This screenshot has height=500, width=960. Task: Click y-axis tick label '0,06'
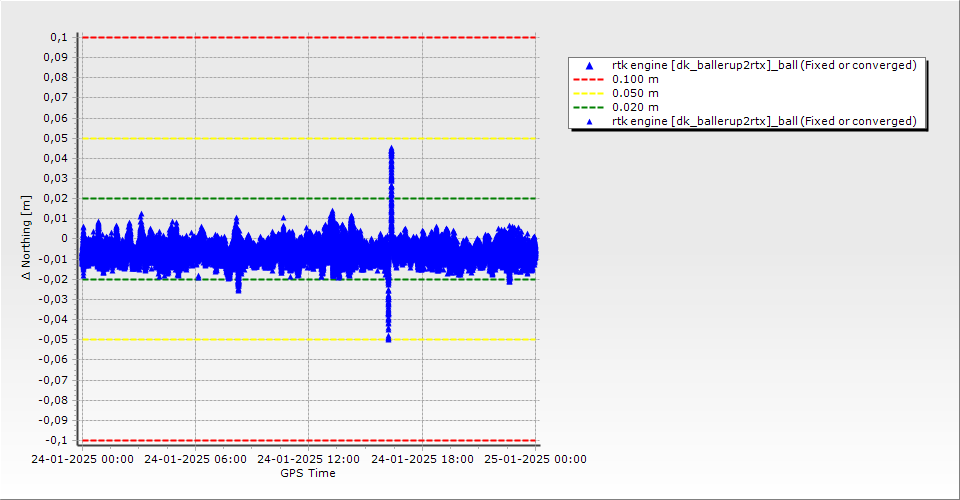pos(56,118)
